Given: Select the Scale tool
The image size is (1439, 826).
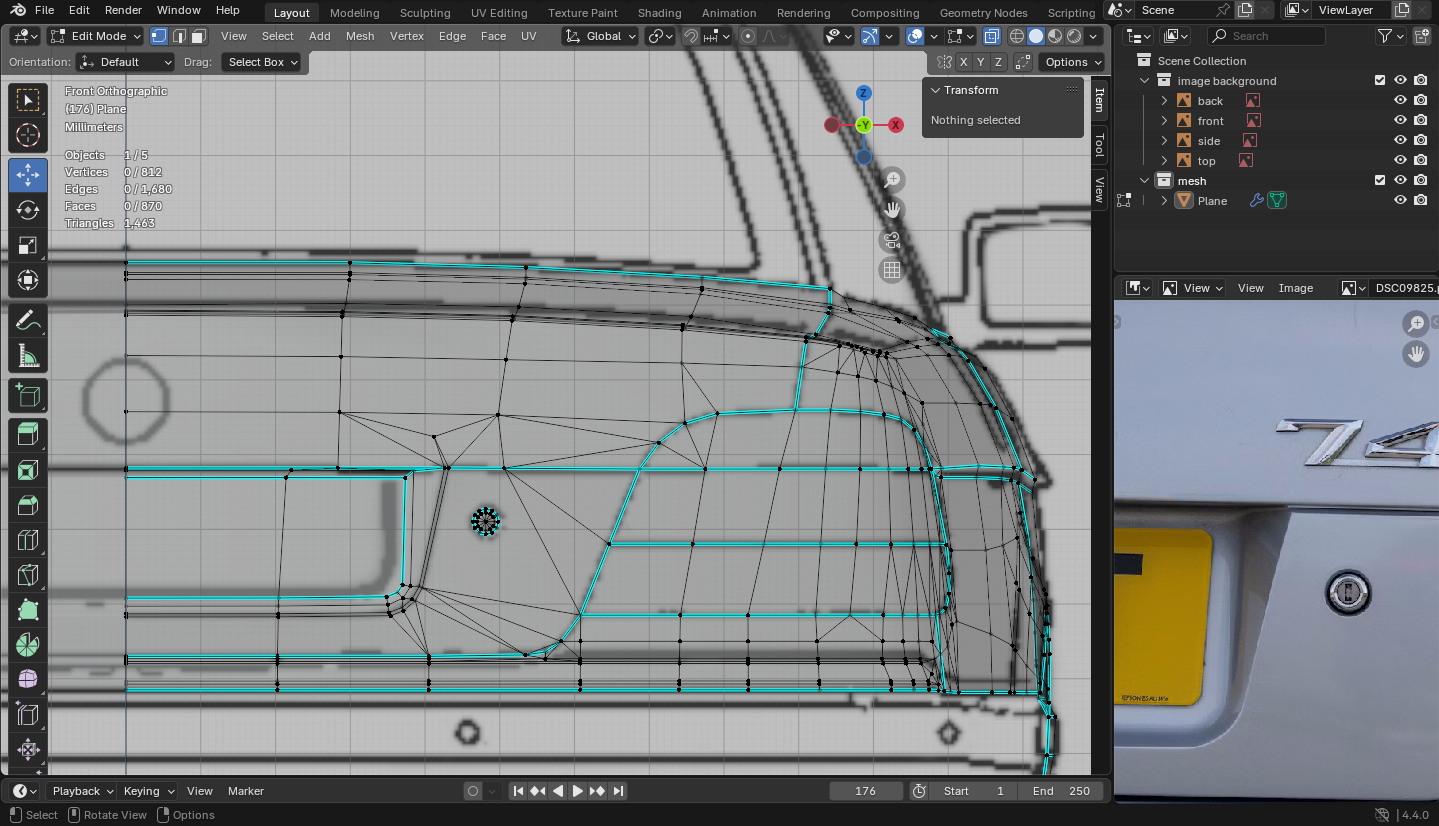Looking at the screenshot, I should pyautogui.click(x=28, y=245).
